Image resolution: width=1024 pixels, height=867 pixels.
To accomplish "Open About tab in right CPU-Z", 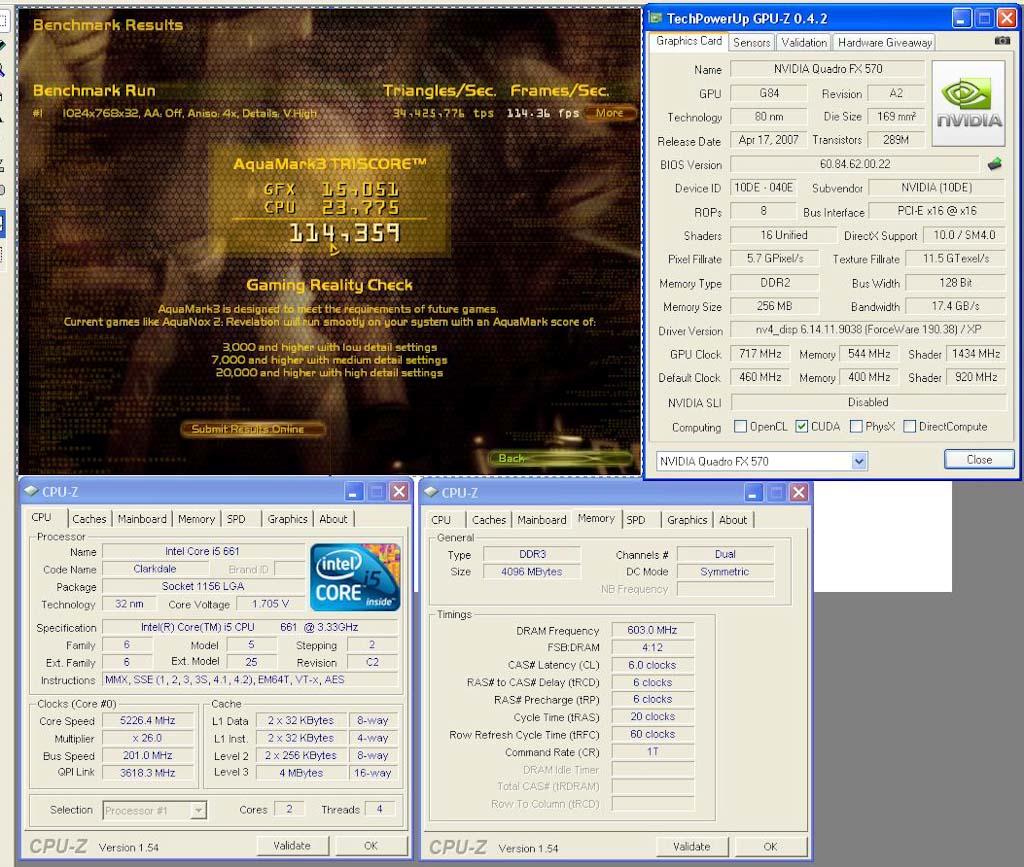I will pyautogui.click(x=733, y=520).
